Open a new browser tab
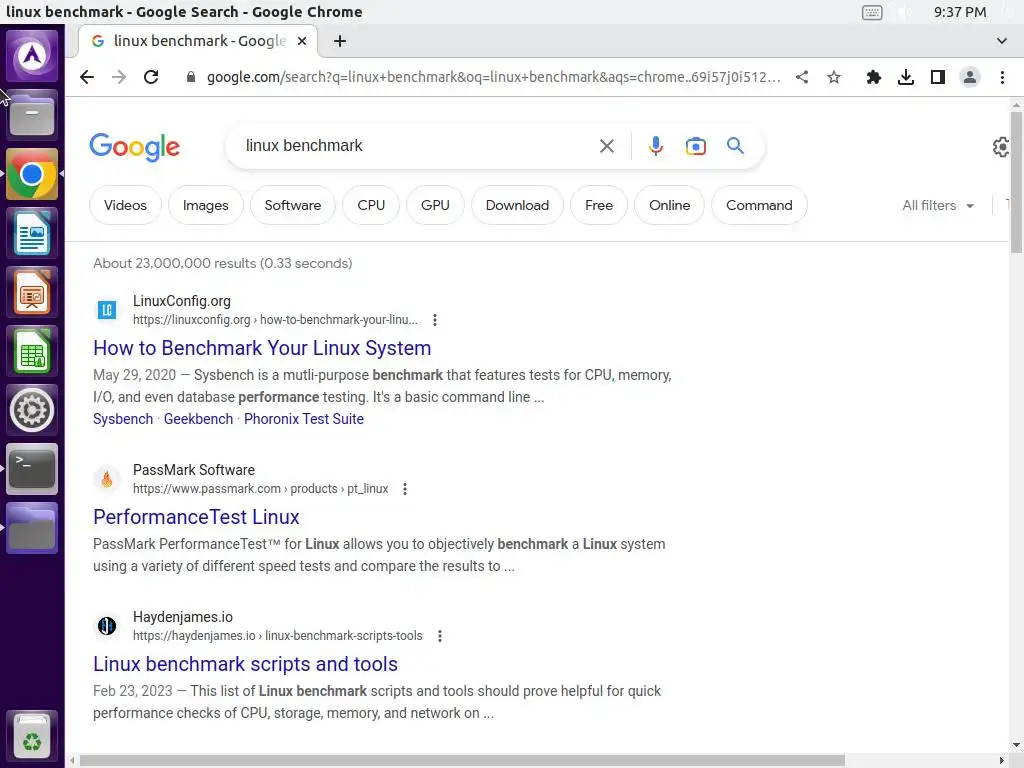Viewport: 1024px width, 768px height. [340, 41]
